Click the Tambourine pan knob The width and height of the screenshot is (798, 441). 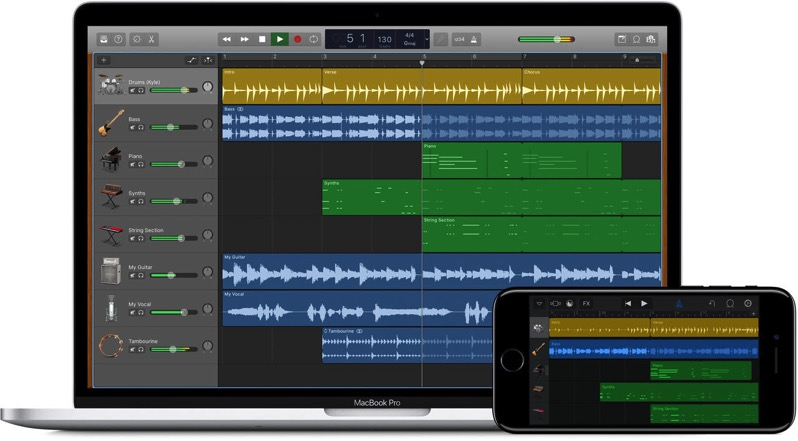[x=207, y=347]
